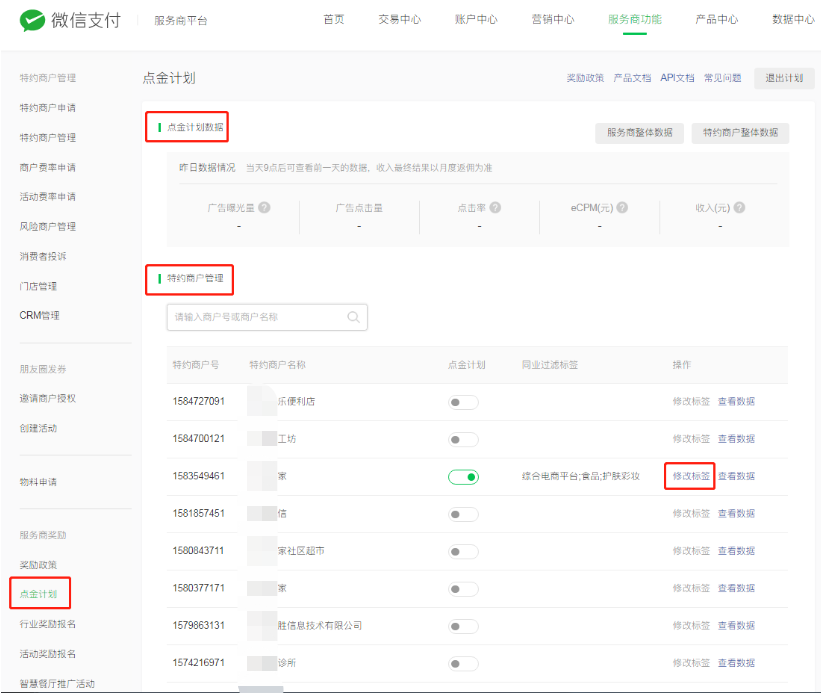Open the 产品文档 link
821x693 pixels.
tap(632, 78)
